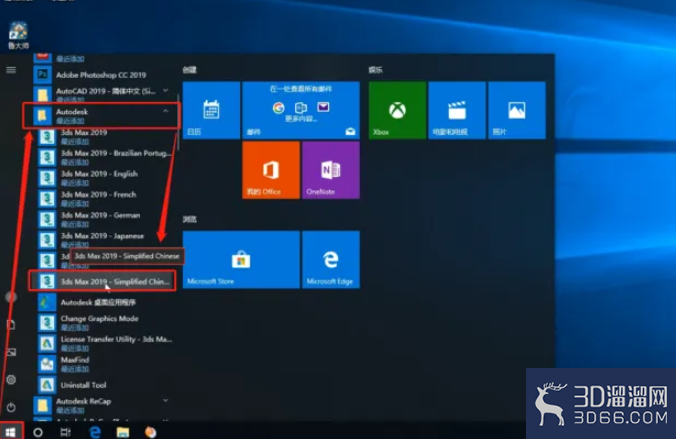The height and width of the screenshot is (439, 676).
Task: Open the Xbox tile
Action: tap(397, 110)
